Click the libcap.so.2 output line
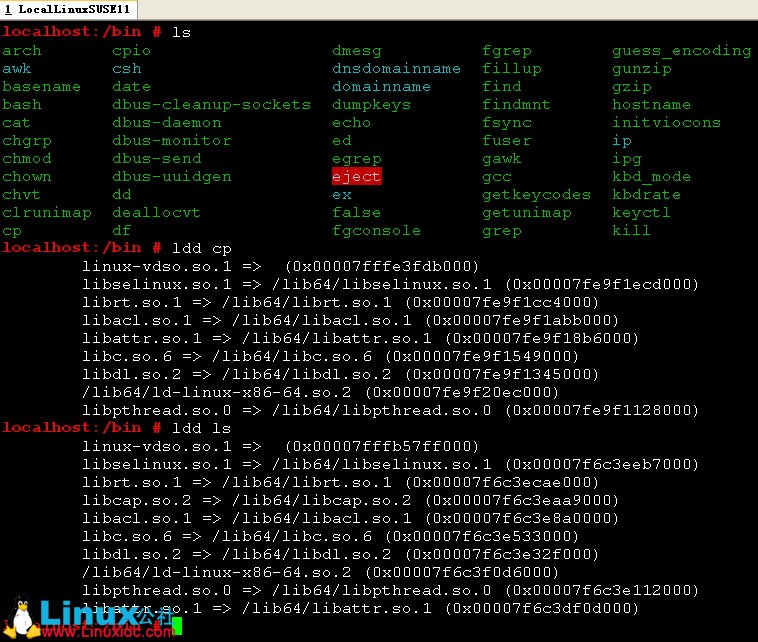 pyautogui.click(x=350, y=500)
